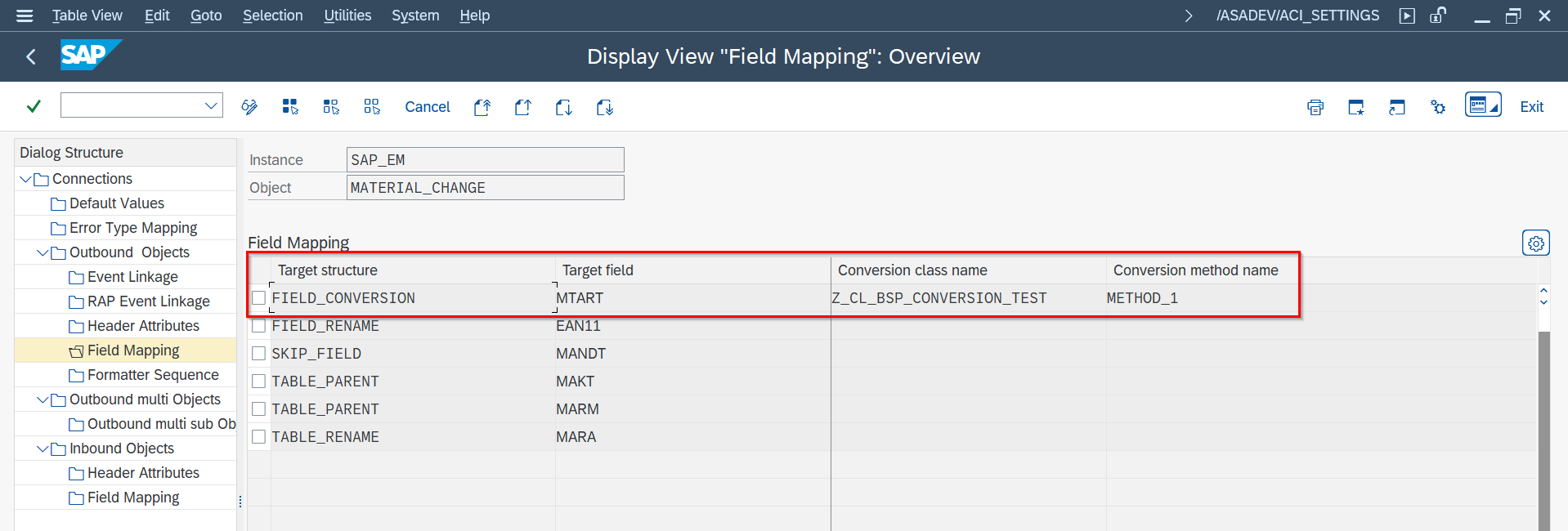Click the Cancel button
1568x531 pixels.
pyautogui.click(x=428, y=107)
